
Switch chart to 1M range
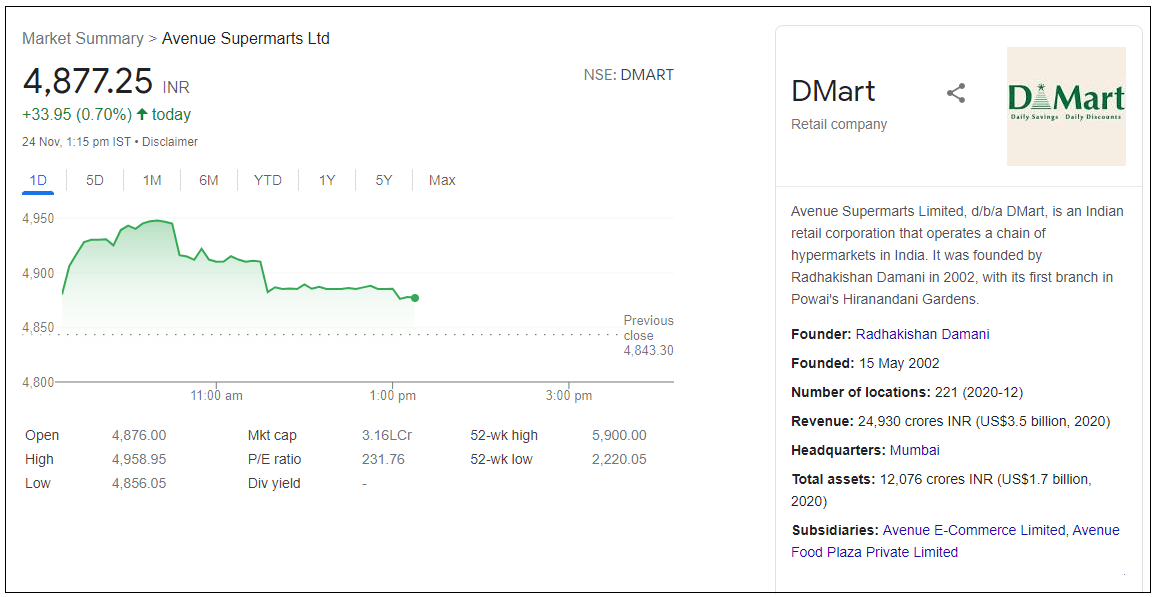click(152, 180)
